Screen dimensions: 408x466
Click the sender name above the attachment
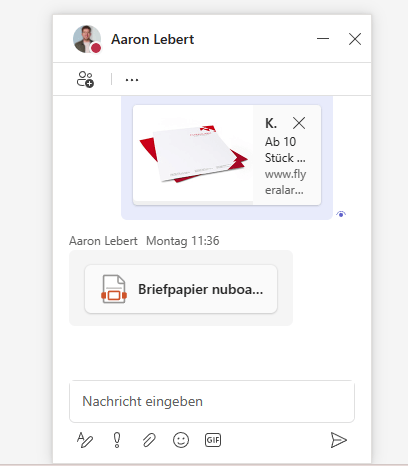click(103, 241)
